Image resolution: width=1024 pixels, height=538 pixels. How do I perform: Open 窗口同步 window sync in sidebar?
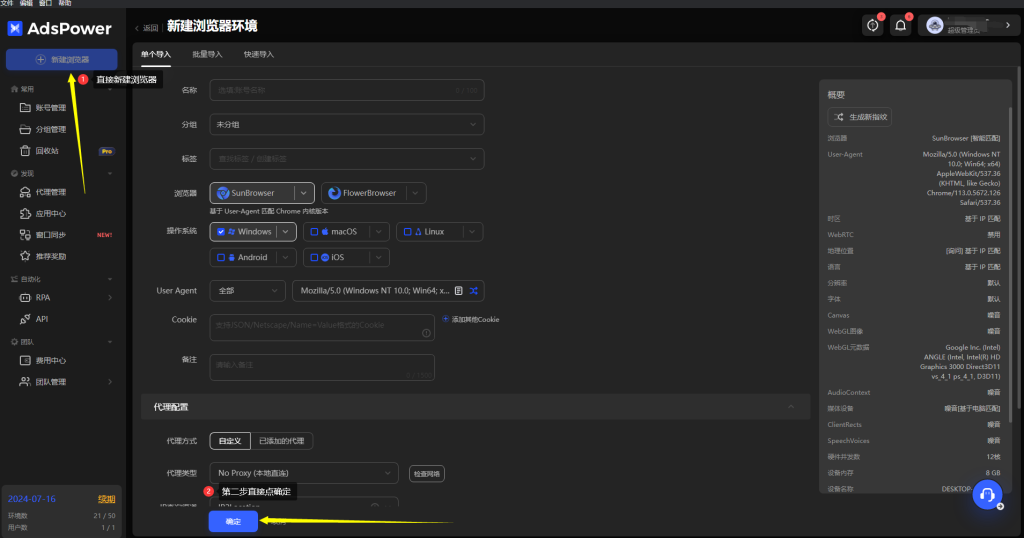coord(50,235)
